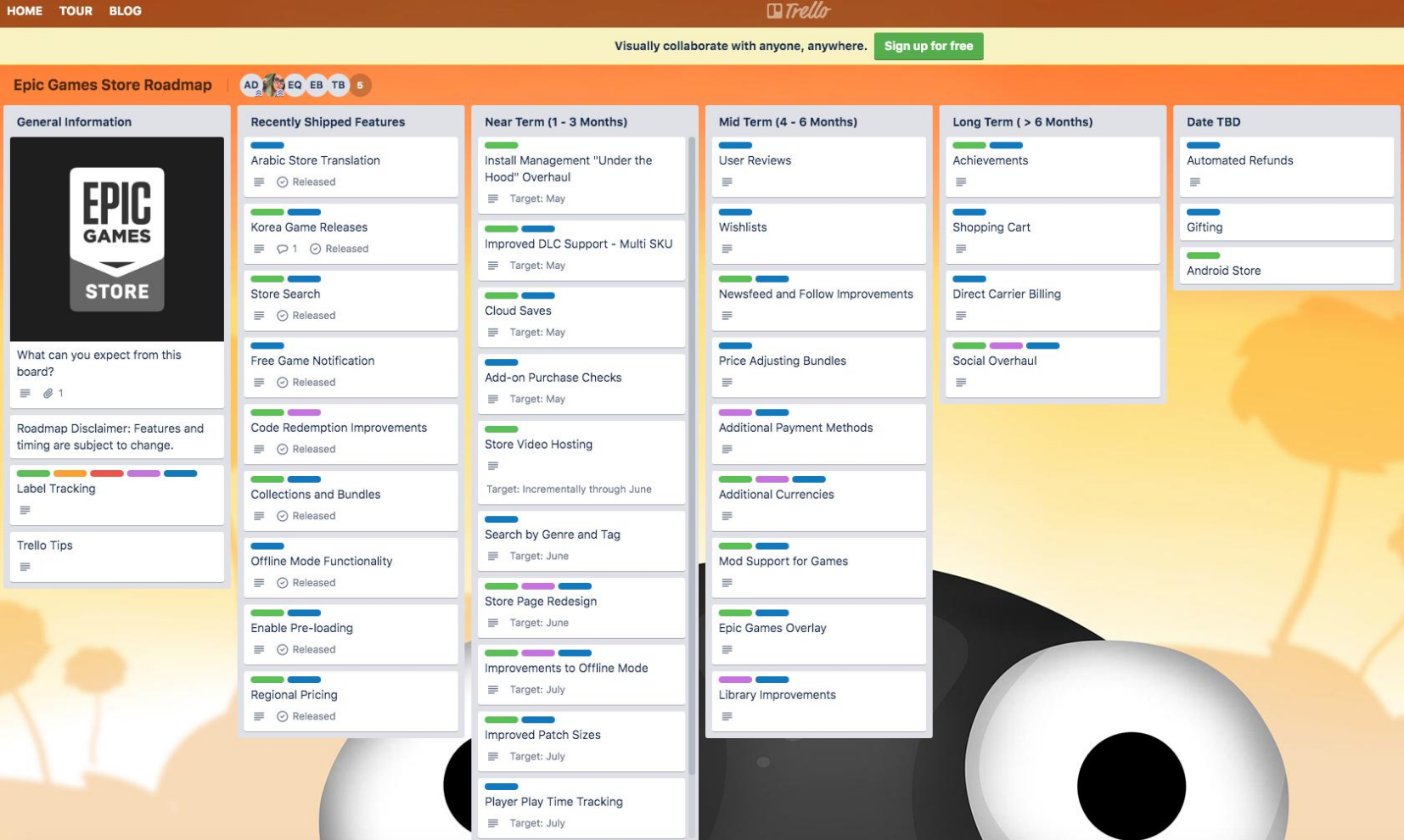
Task: Click Released check icon on Arabic Store Translation
Action: [x=283, y=182]
